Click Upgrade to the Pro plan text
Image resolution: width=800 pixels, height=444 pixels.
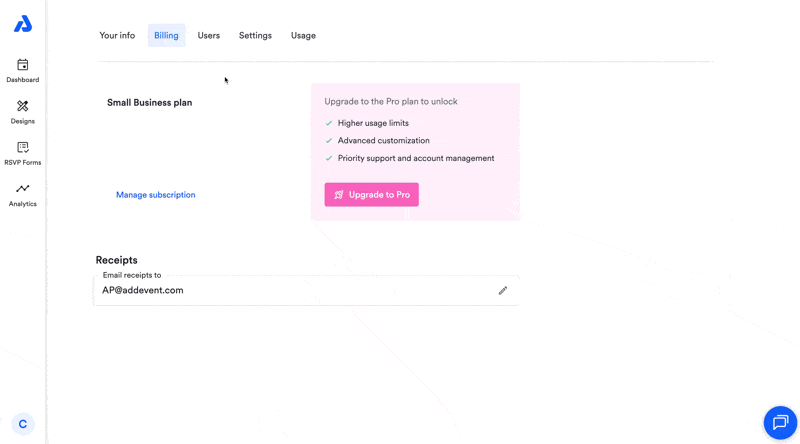(x=391, y=102)
